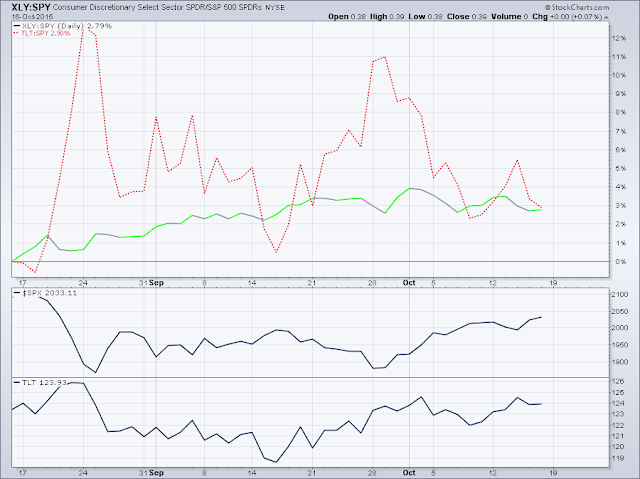The width and height of the screenshot is (640, 479).
Task: Click the up-triangle icon after the Chg value
Action: tap(606, 17)
